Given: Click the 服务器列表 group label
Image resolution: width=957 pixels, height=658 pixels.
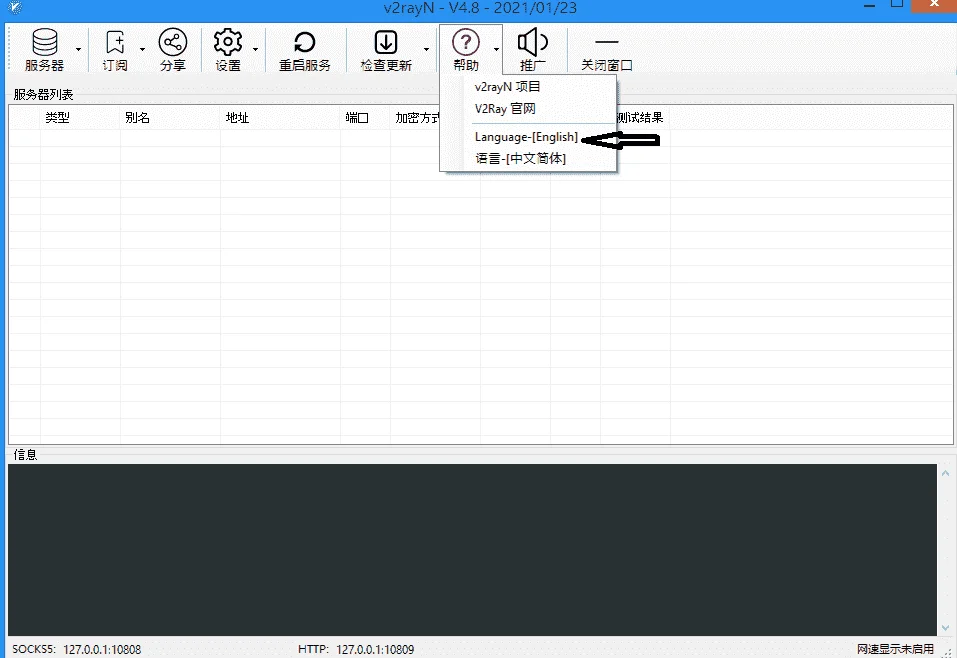Looking at the screenshot, I should 43,95.
